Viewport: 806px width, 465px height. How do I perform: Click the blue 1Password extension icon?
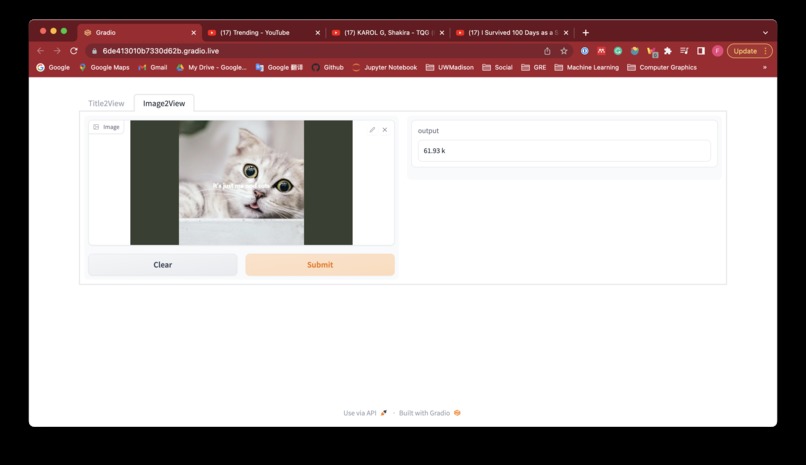(x=584, y=51)
